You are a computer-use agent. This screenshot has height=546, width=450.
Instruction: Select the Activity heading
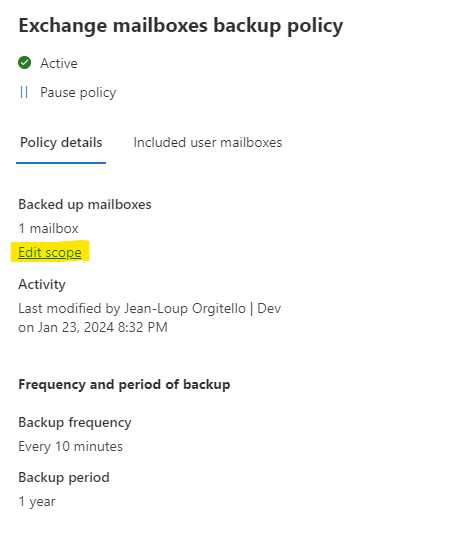point(42,284)
